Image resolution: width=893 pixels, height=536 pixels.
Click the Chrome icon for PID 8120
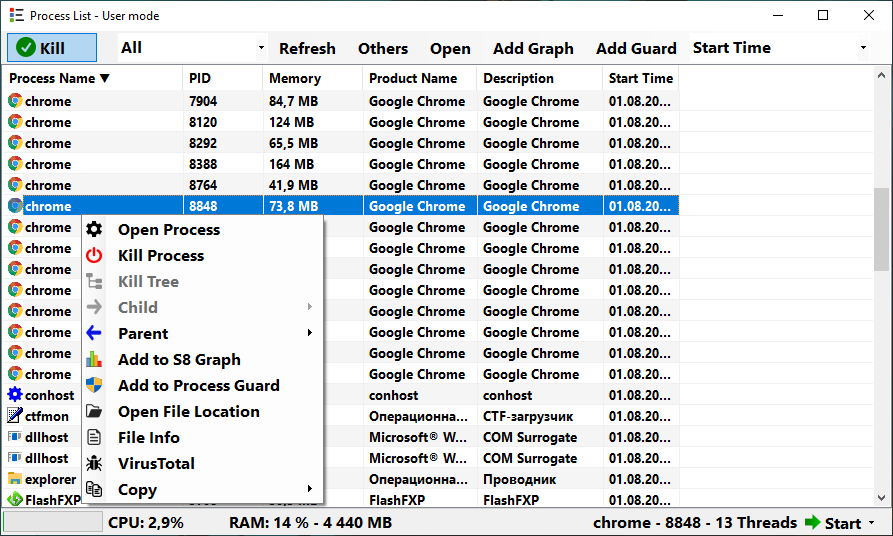tap(15, 122)
